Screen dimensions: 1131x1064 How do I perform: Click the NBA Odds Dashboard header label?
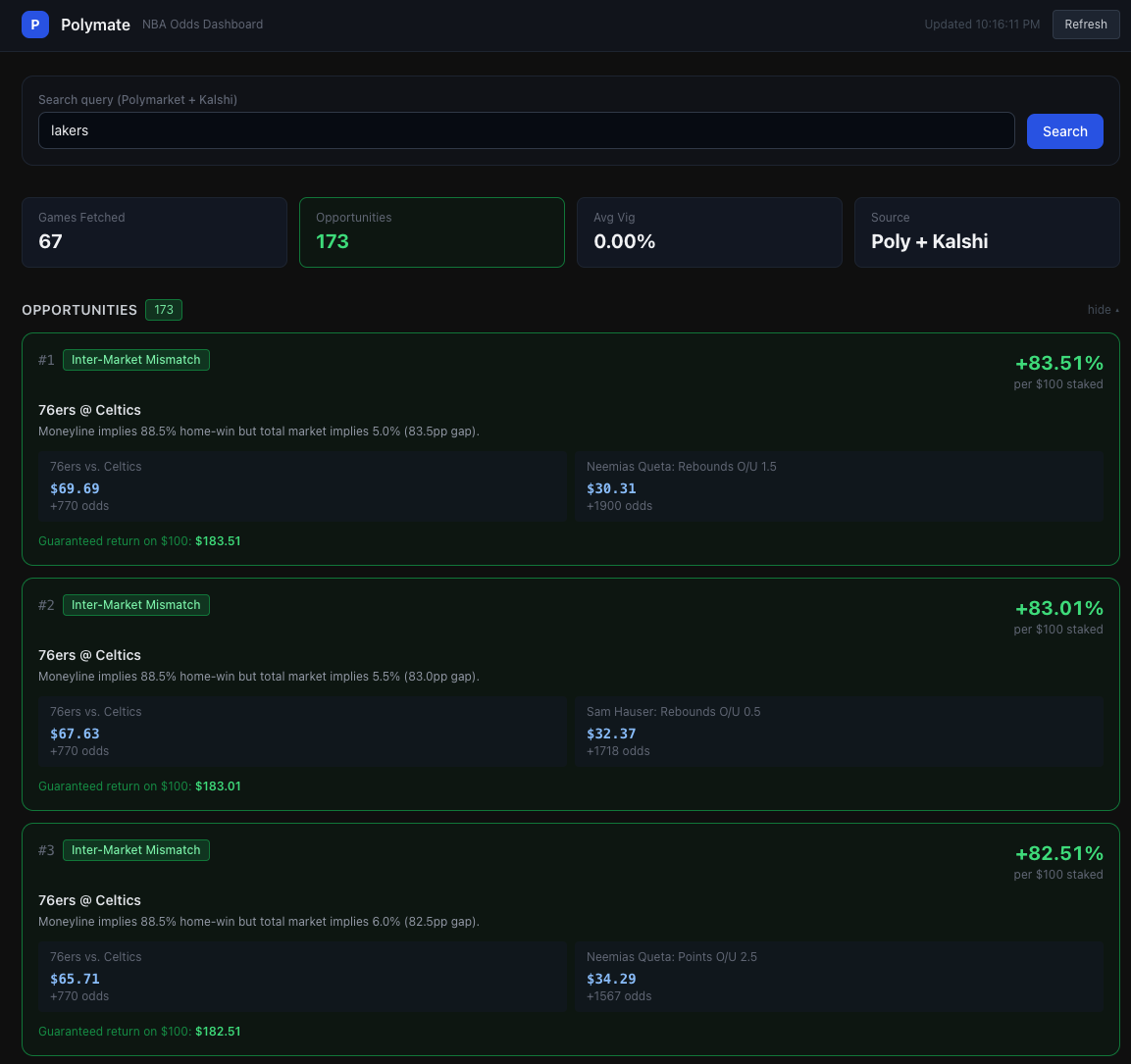(202, 25)
